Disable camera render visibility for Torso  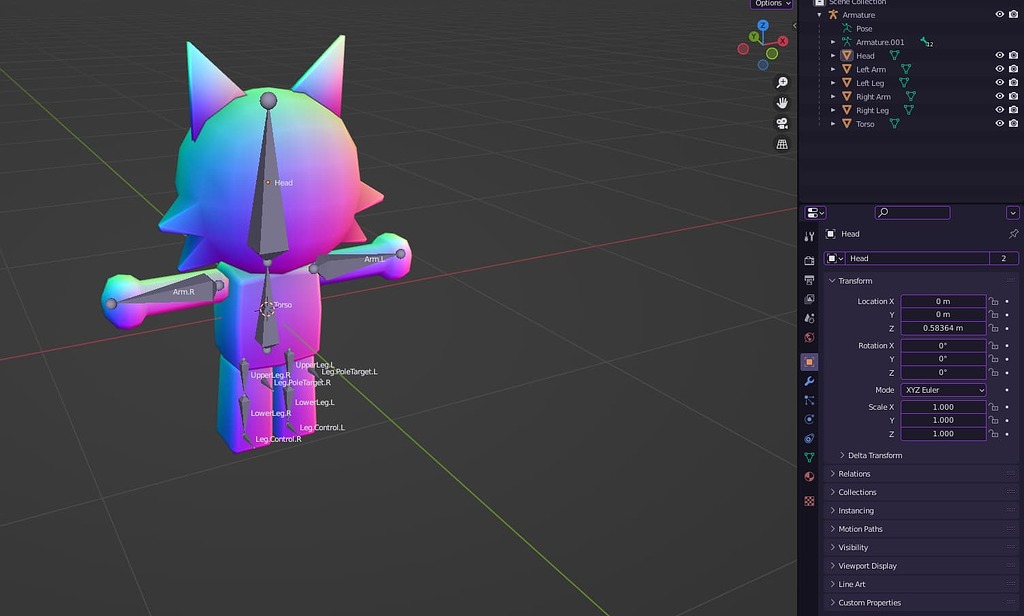coord(1013,123)
